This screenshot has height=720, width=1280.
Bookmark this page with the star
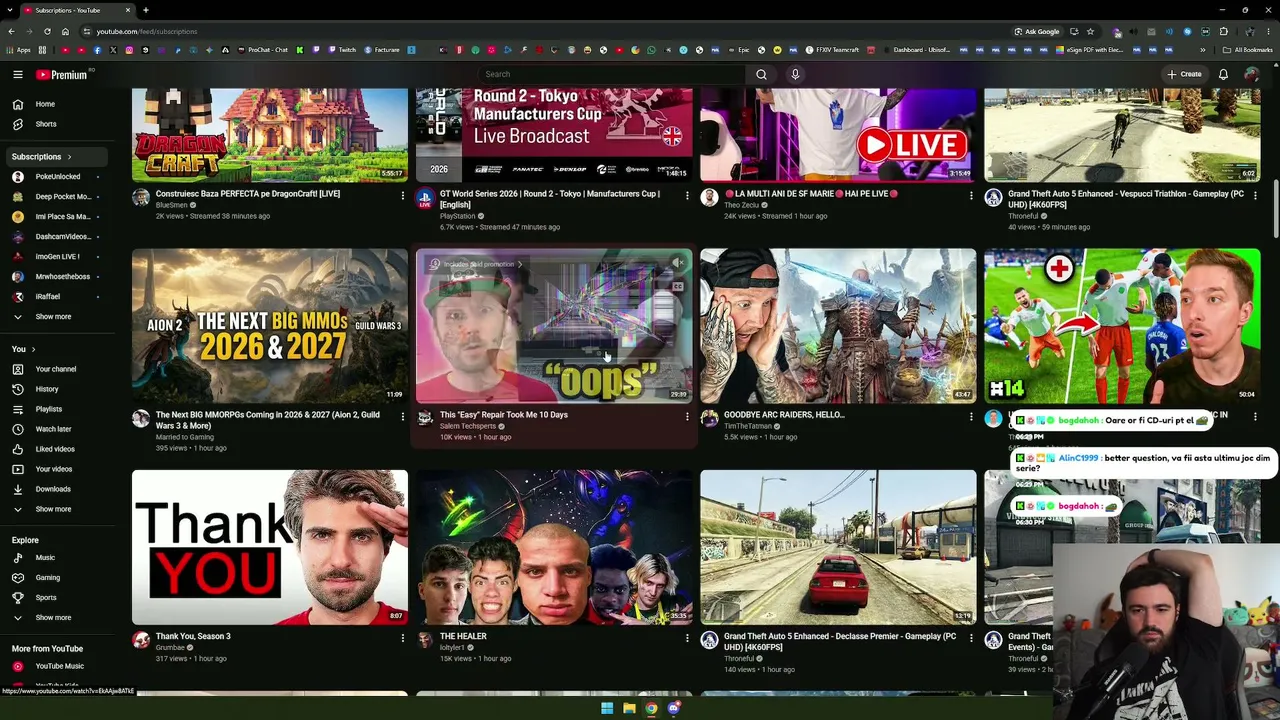point(1090,31)
